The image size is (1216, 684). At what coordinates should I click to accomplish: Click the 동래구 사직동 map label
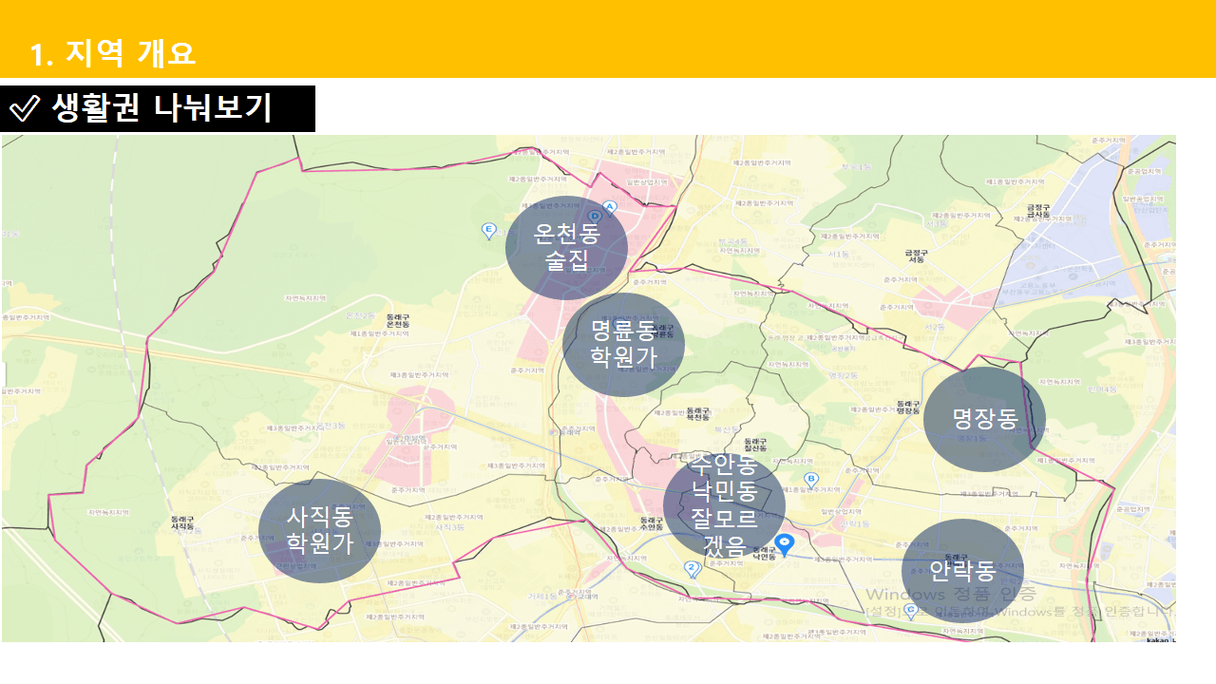182,522
